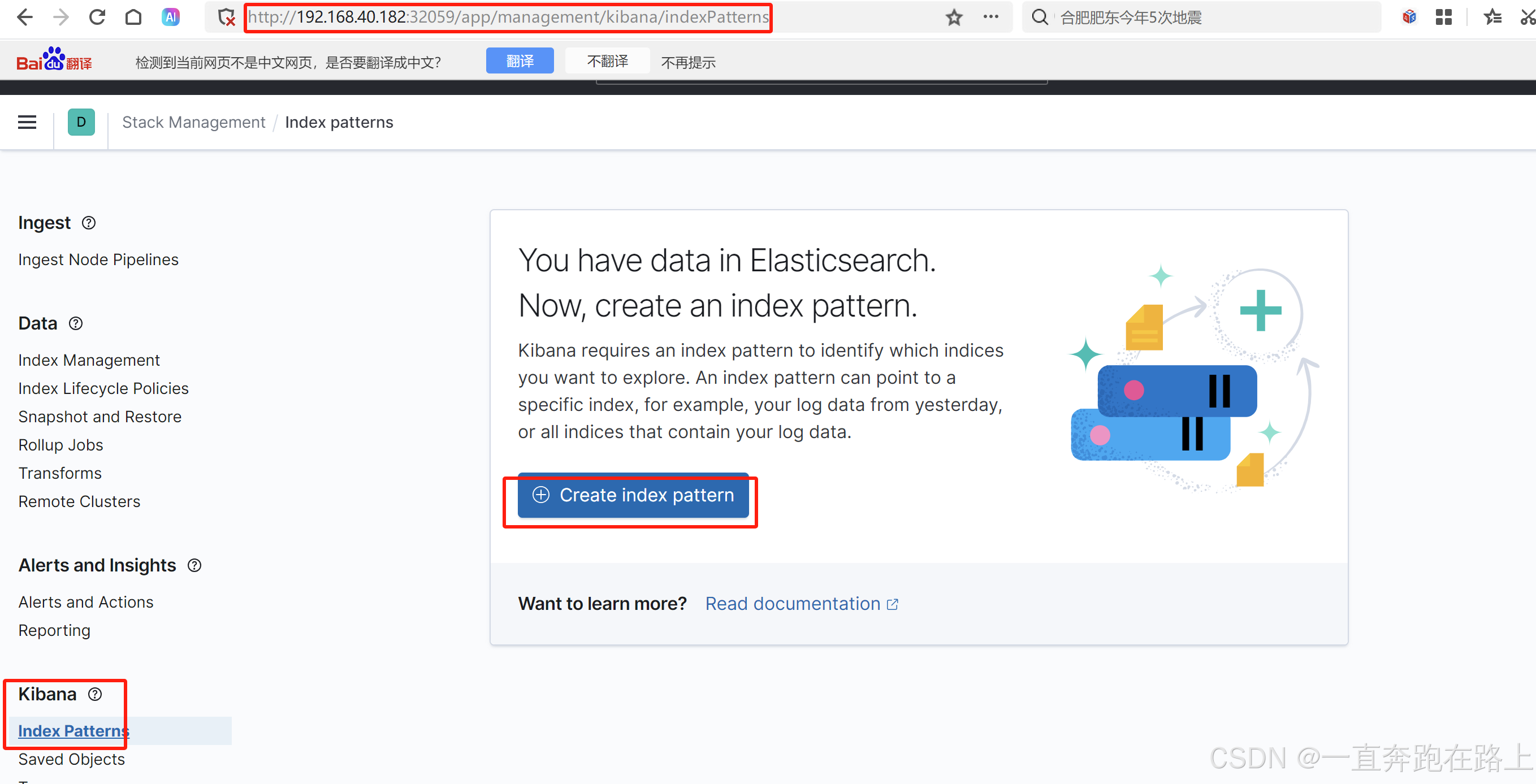The height and width of the screenshot is (784, 1536).
Task: Reload the page with the refresh icon
Action: click(97, 18)
